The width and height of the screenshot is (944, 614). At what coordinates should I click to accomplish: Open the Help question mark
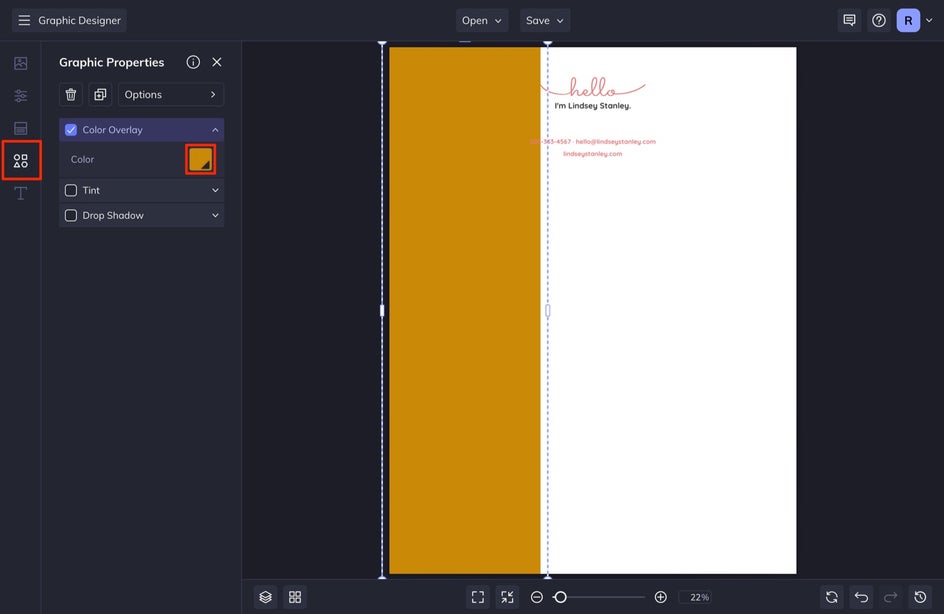[879, 20]
